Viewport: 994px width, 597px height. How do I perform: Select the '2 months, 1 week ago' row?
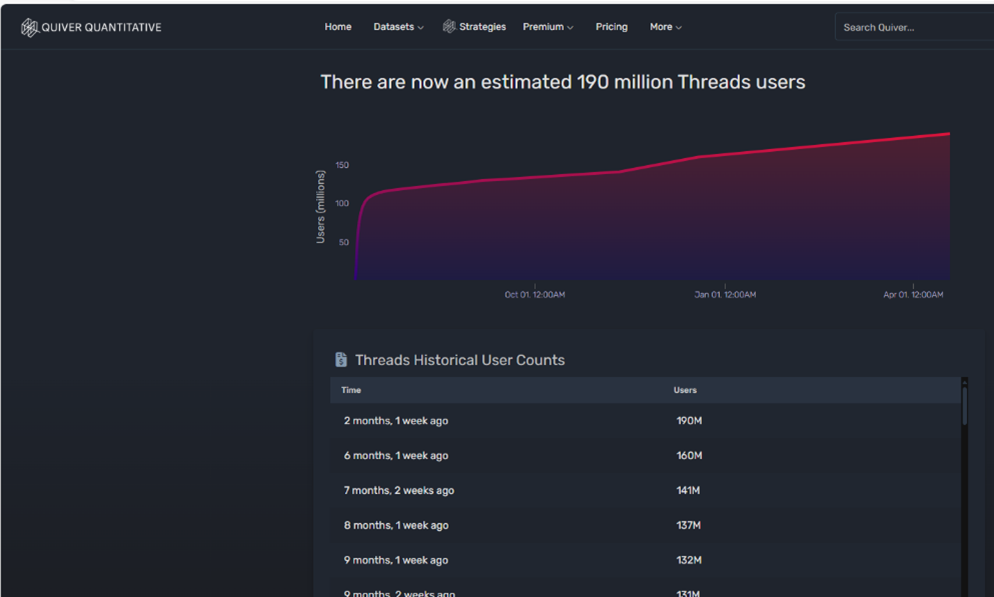tap(645, 421)
